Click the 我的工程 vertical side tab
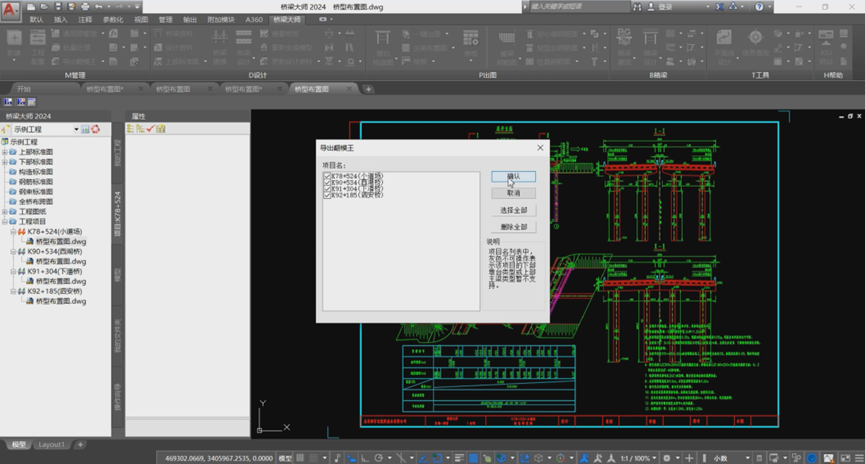Screen dimensions: 865x464 117,153
